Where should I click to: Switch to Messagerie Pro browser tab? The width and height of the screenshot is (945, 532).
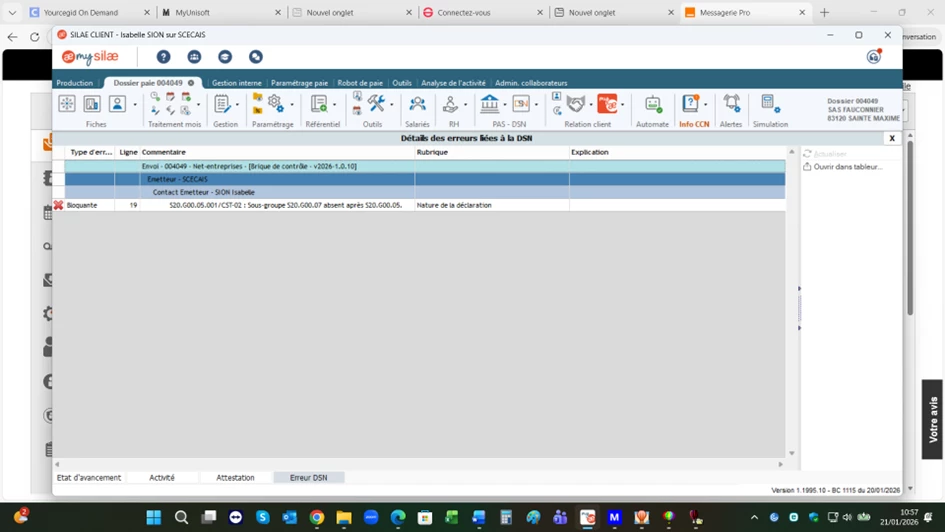point(746,12)
